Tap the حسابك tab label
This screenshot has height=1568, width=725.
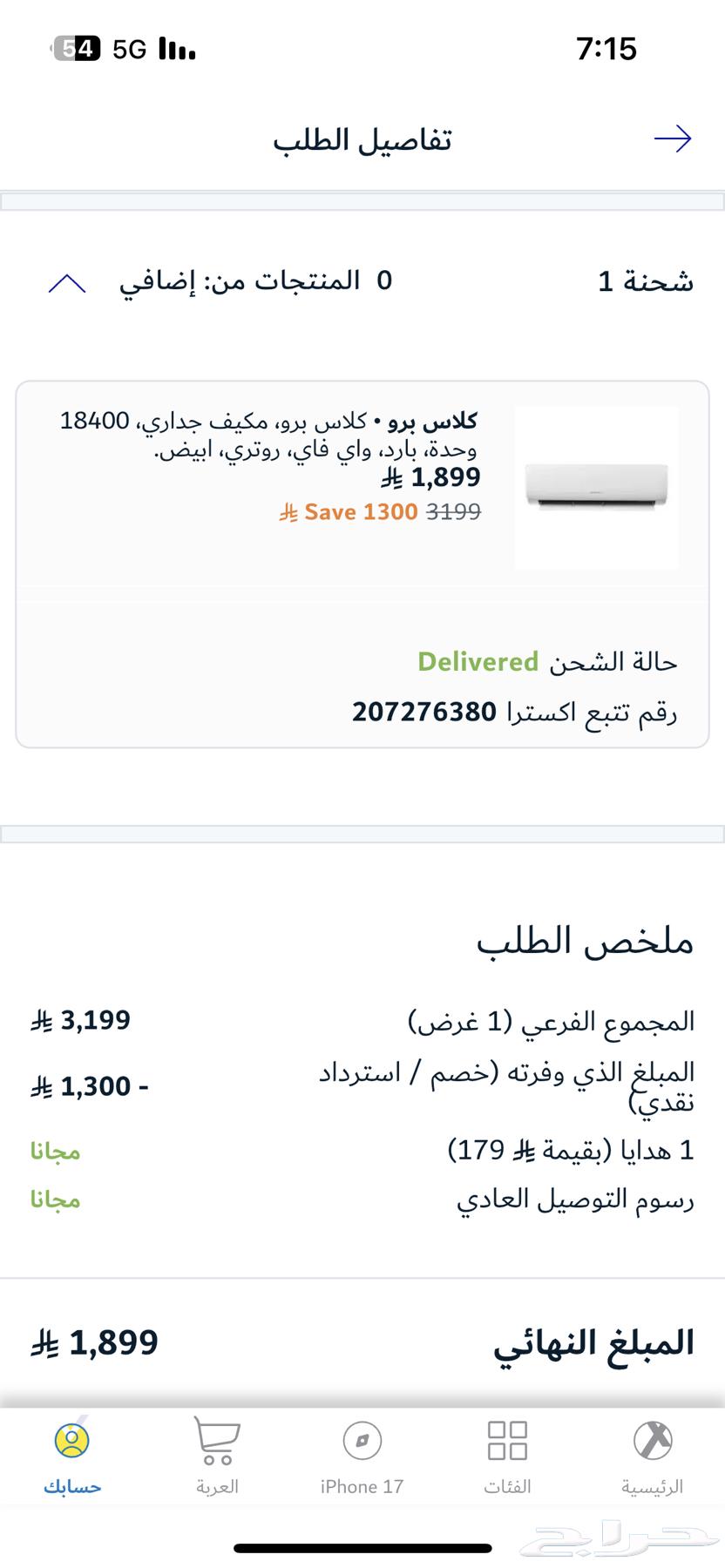point(72,1487)
